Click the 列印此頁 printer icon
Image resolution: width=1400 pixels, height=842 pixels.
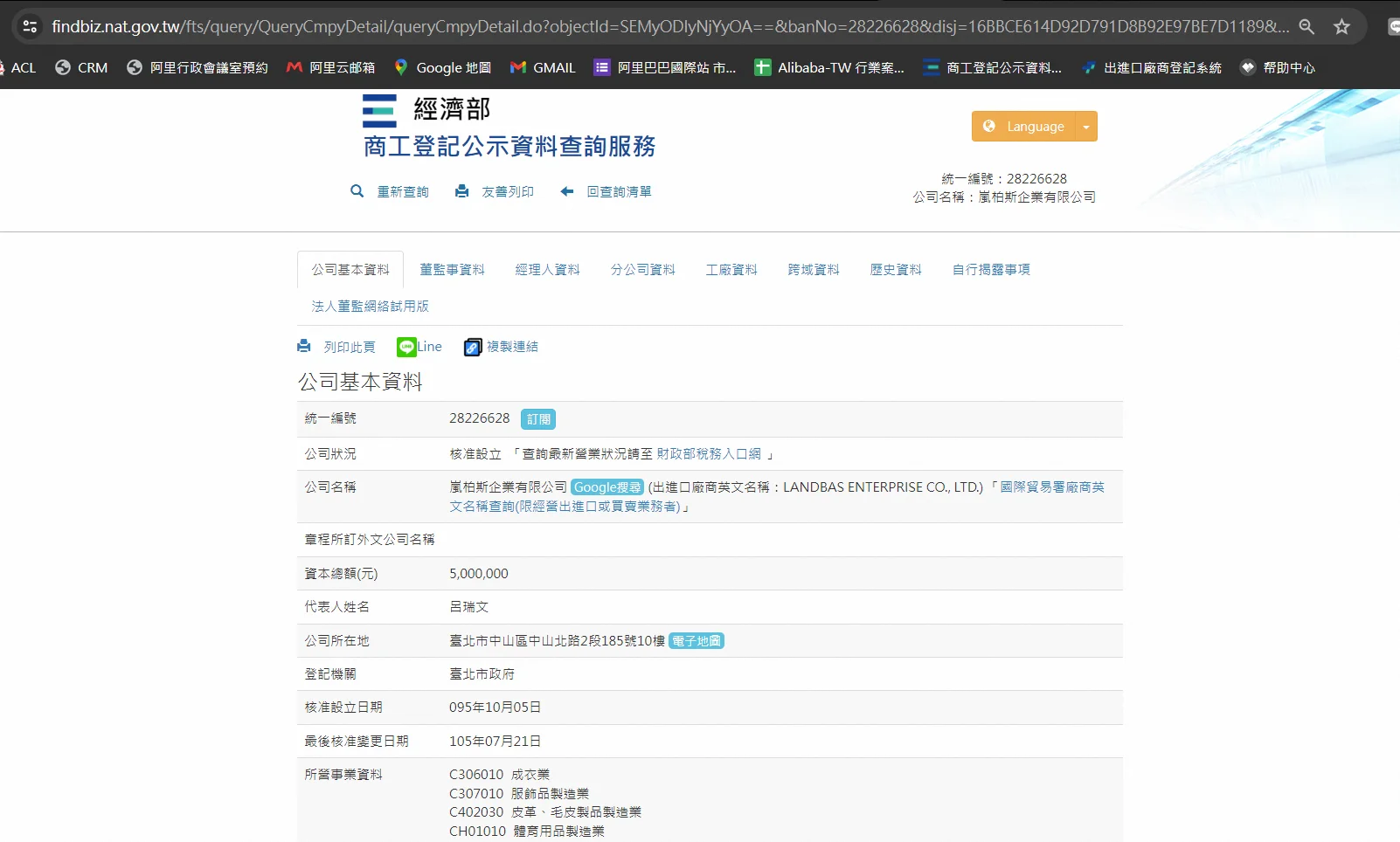(x=304, y=347)
